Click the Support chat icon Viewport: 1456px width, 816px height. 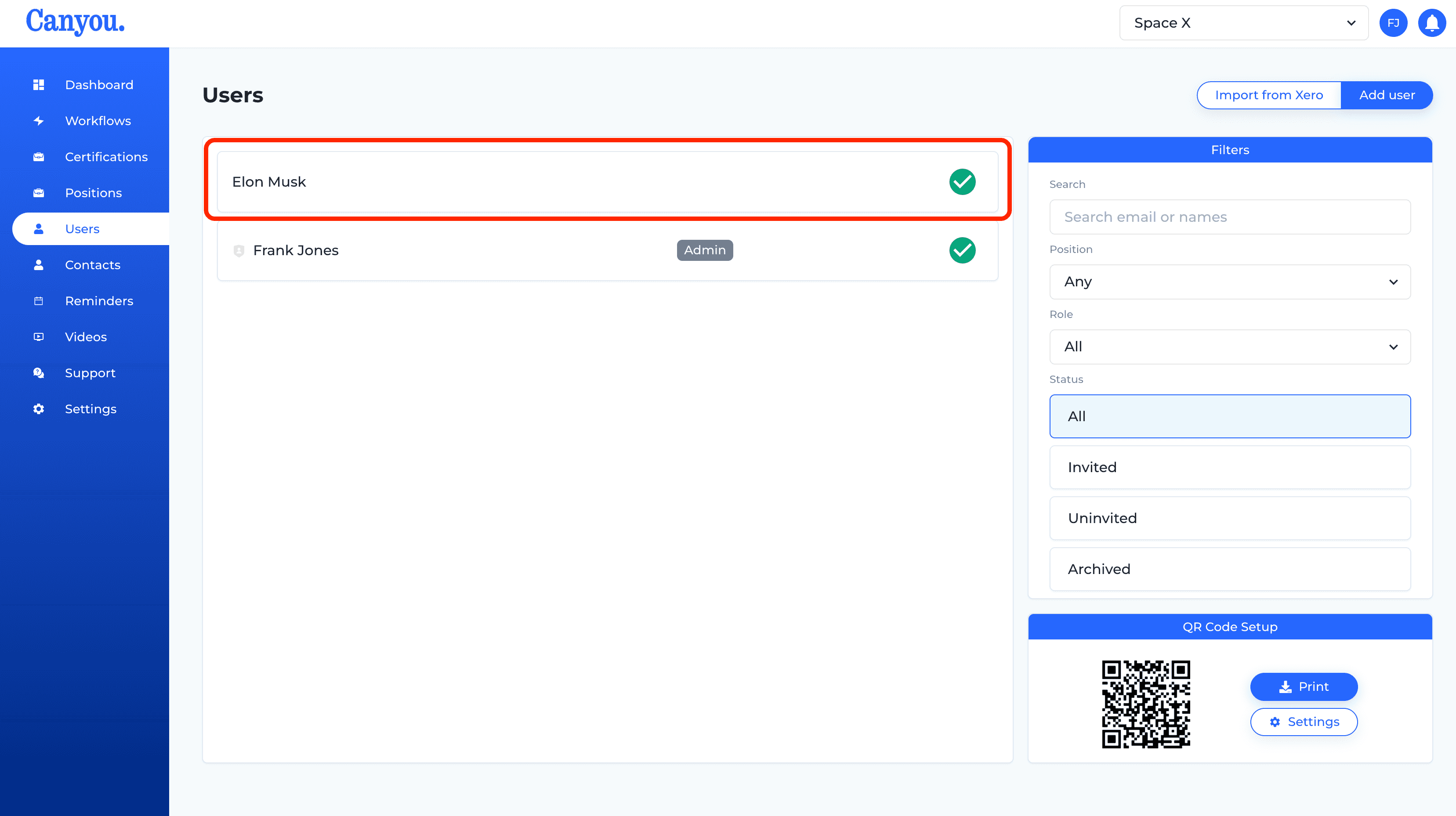tap(38, 373)
